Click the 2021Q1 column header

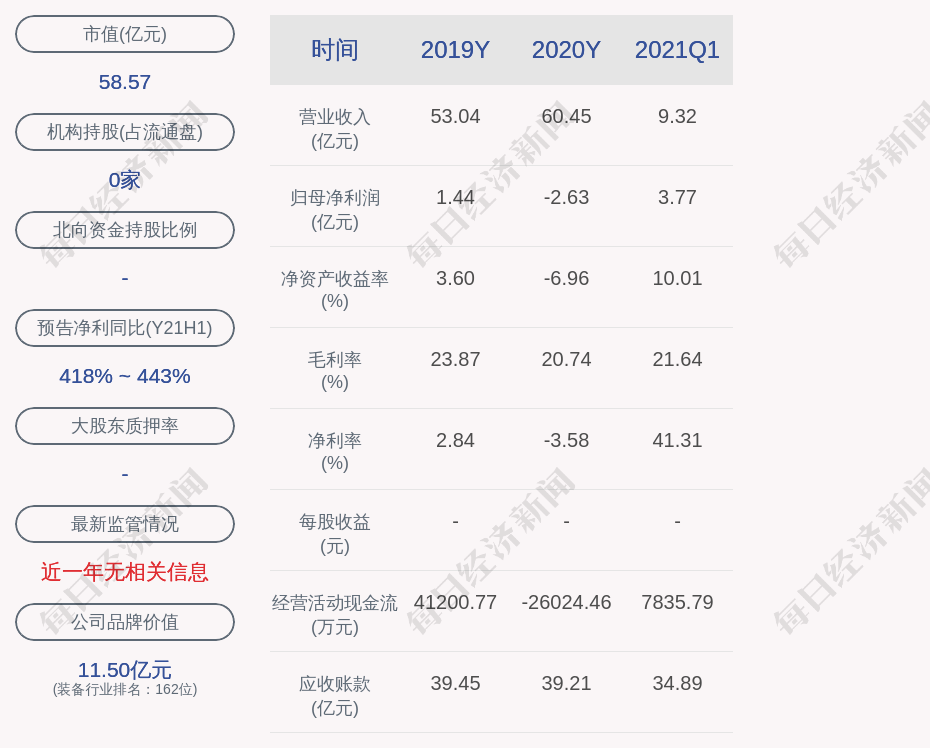click(677, 50)
